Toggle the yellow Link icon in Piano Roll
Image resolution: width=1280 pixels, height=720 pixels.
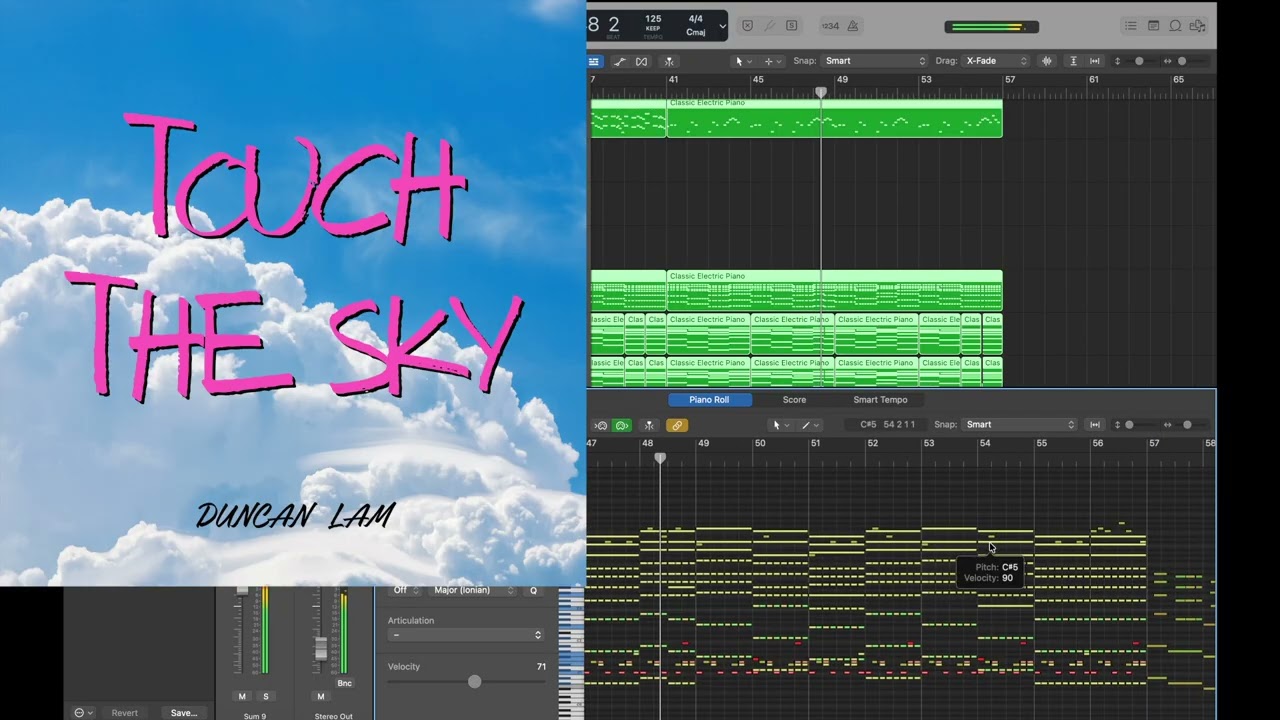tap(677, 425)
